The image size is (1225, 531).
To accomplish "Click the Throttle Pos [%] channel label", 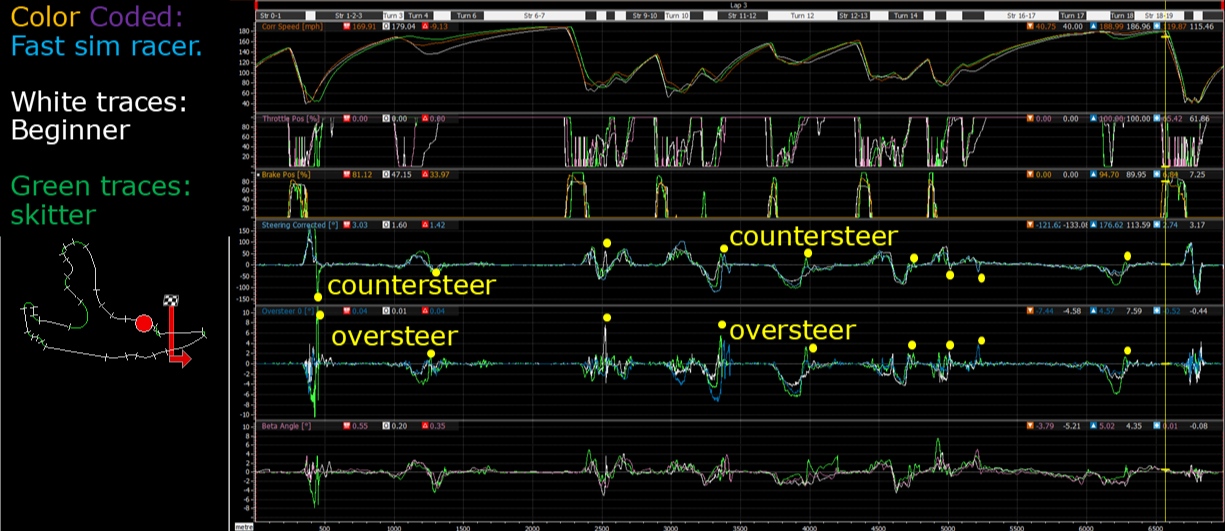I will coord(290,118).
